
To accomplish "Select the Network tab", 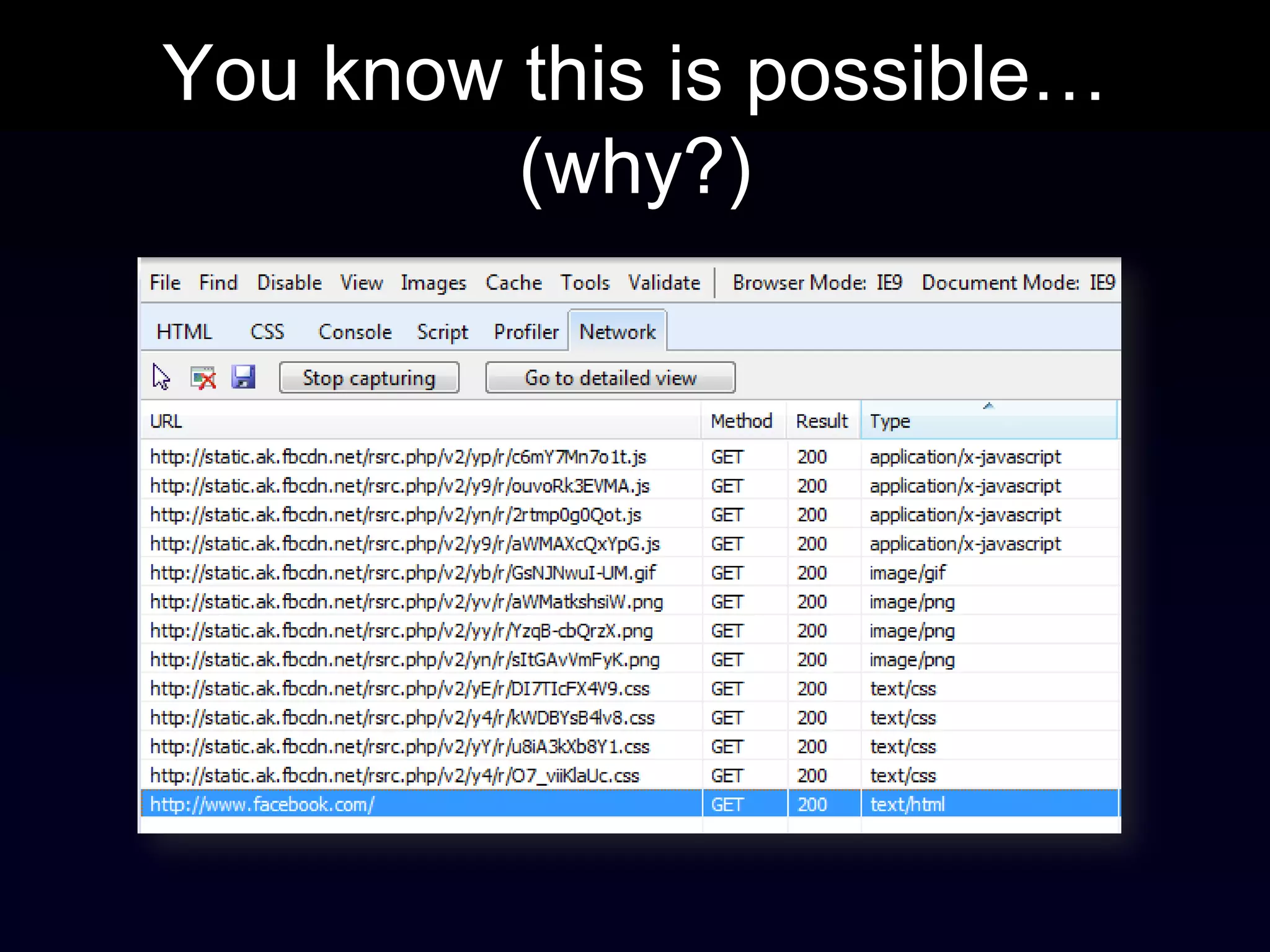I will pos(617,332).
